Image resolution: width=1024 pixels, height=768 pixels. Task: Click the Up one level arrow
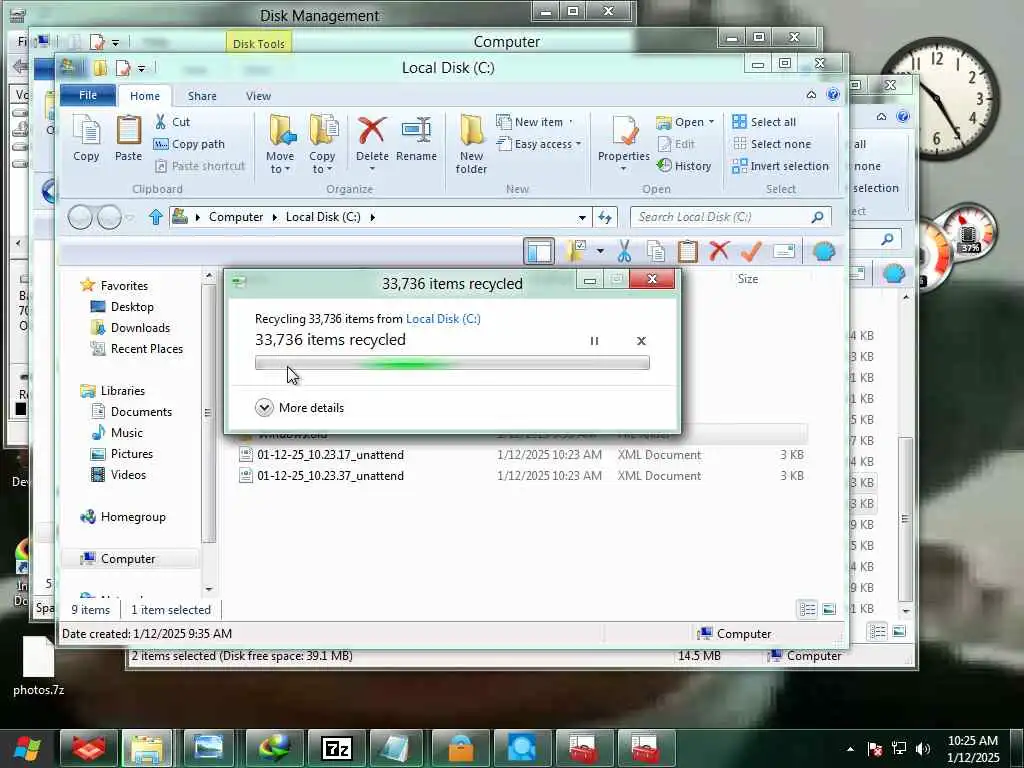pos(155,217)
